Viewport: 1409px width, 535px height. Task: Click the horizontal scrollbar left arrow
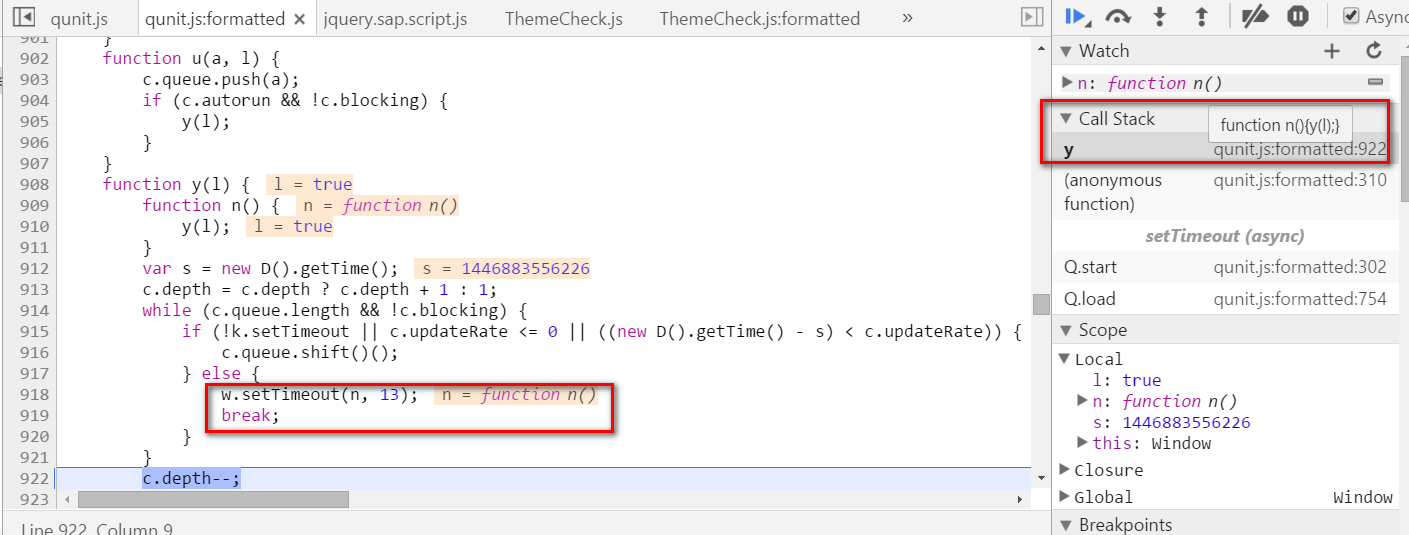(x=66, y=499)
